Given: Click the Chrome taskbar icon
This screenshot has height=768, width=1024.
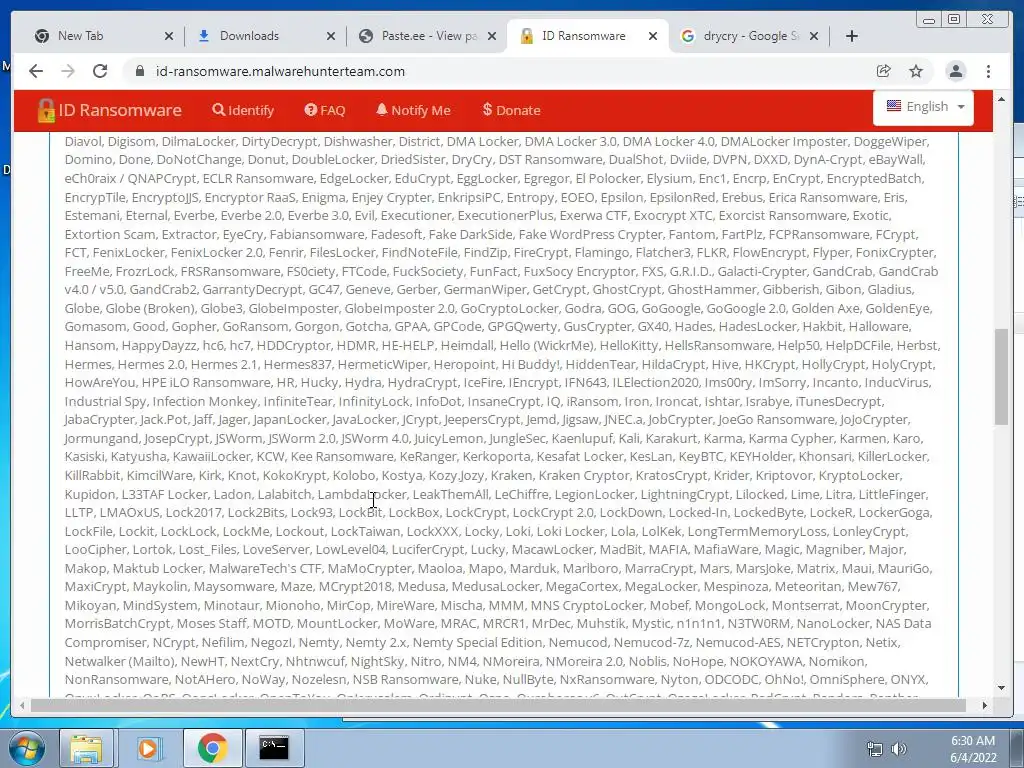Looking at the screenshot, I should point(212,748).
